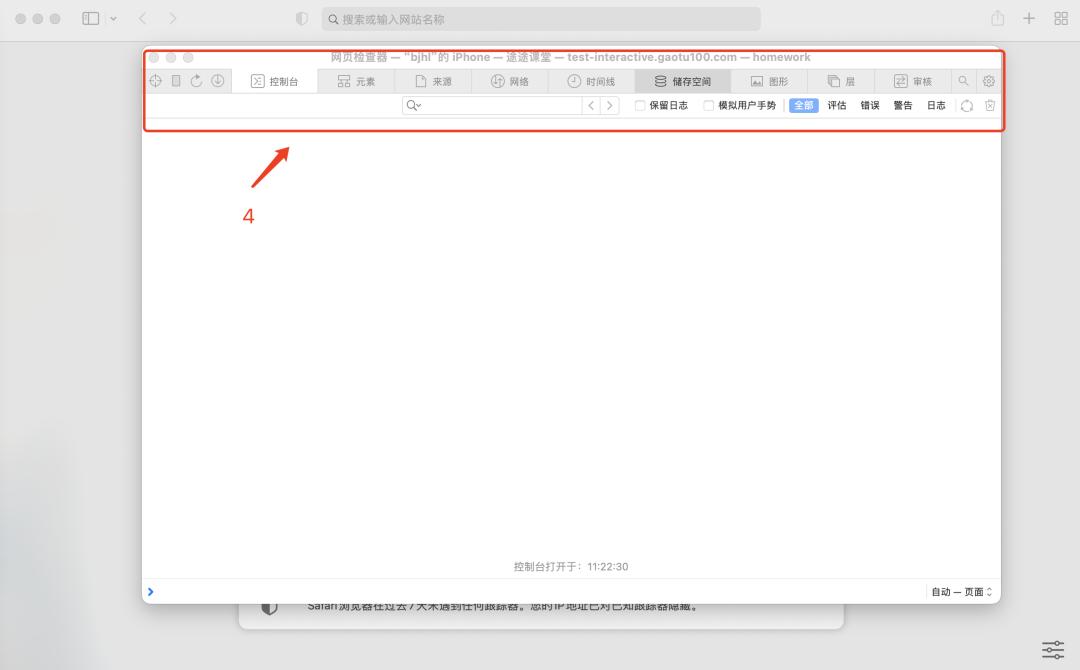Click the circular refresh icon near log filters

click(966, 105)
